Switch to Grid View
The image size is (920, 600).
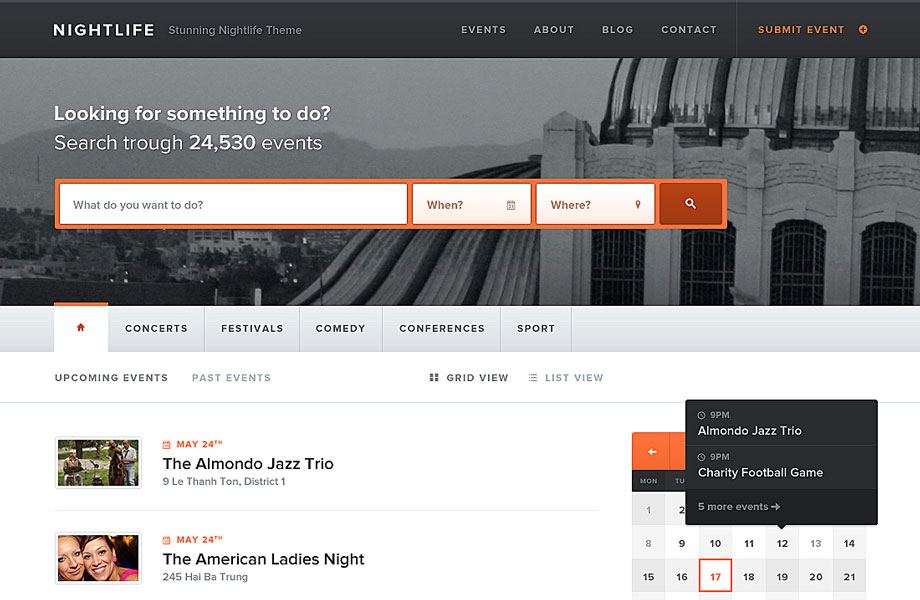click(x=468, y=378)
